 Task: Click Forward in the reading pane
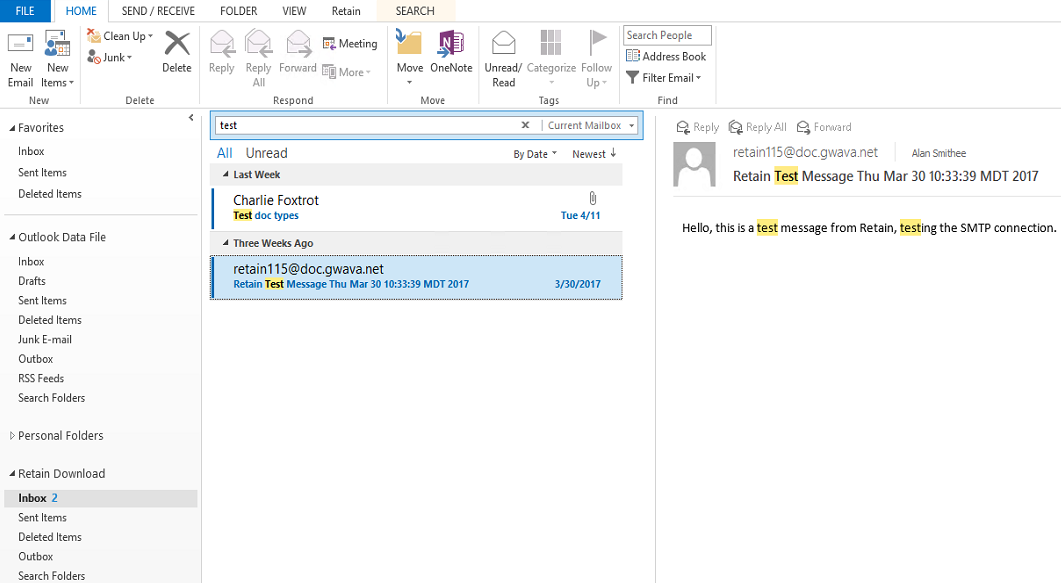click(x=824, y=127)
